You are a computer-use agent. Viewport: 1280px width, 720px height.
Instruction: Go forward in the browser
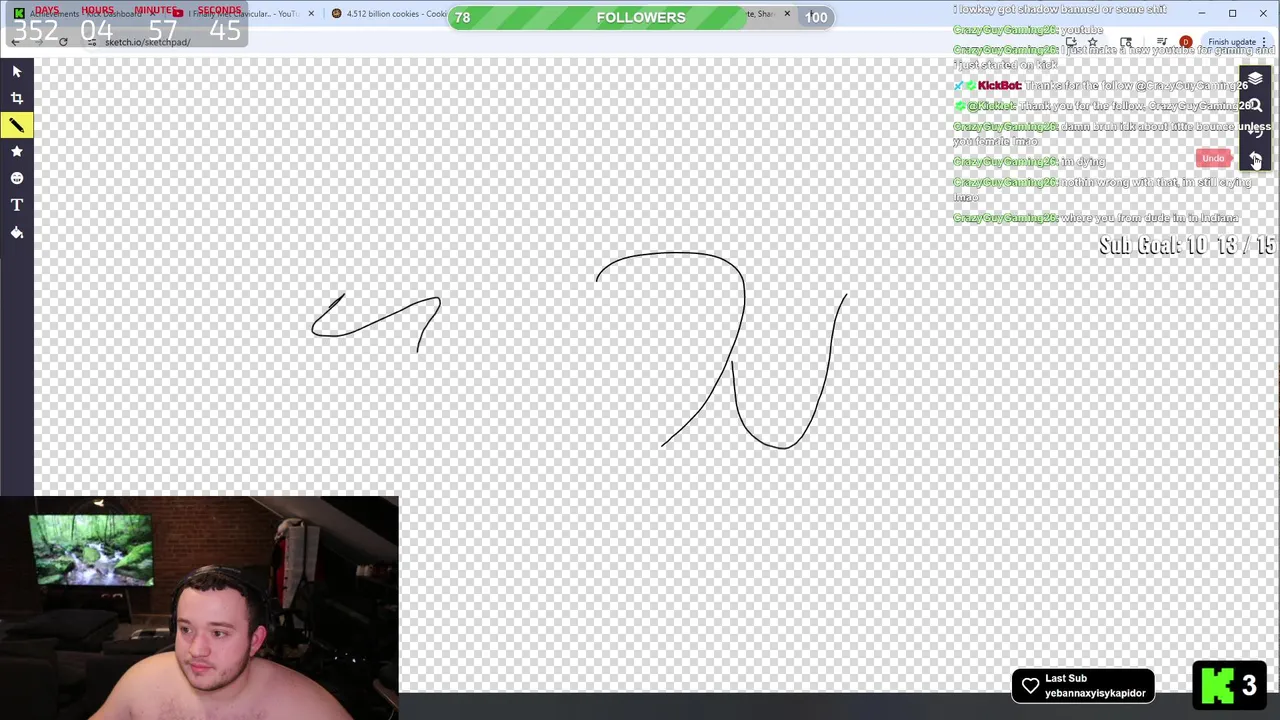click(38, 42)
